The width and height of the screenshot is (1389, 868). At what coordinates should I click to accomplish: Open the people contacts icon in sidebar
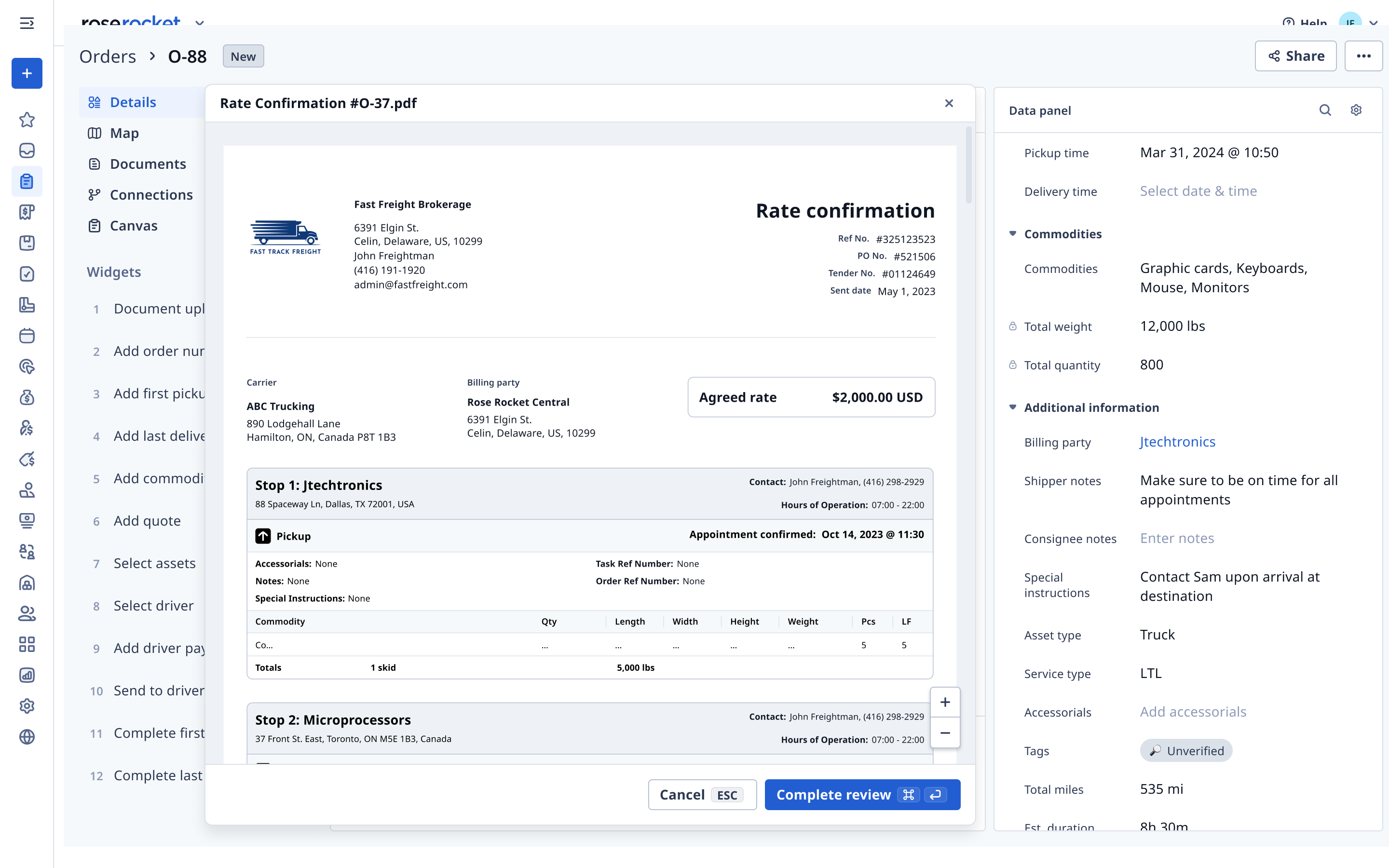click(27, 613)
